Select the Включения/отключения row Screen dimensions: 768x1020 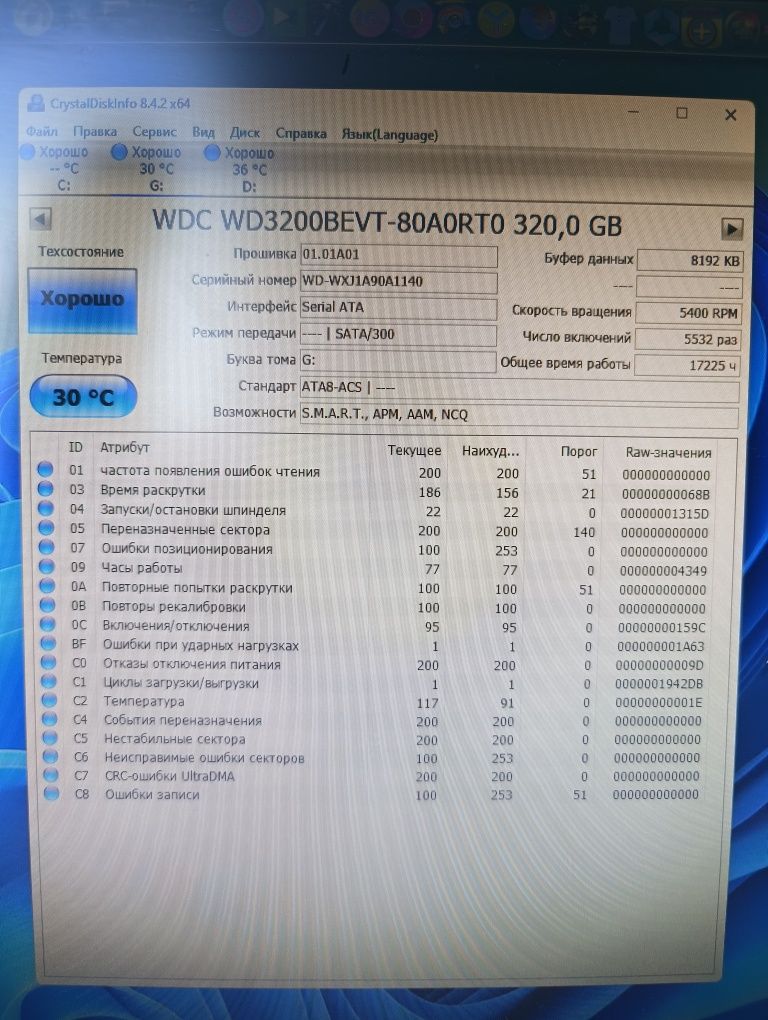(374, 627)
